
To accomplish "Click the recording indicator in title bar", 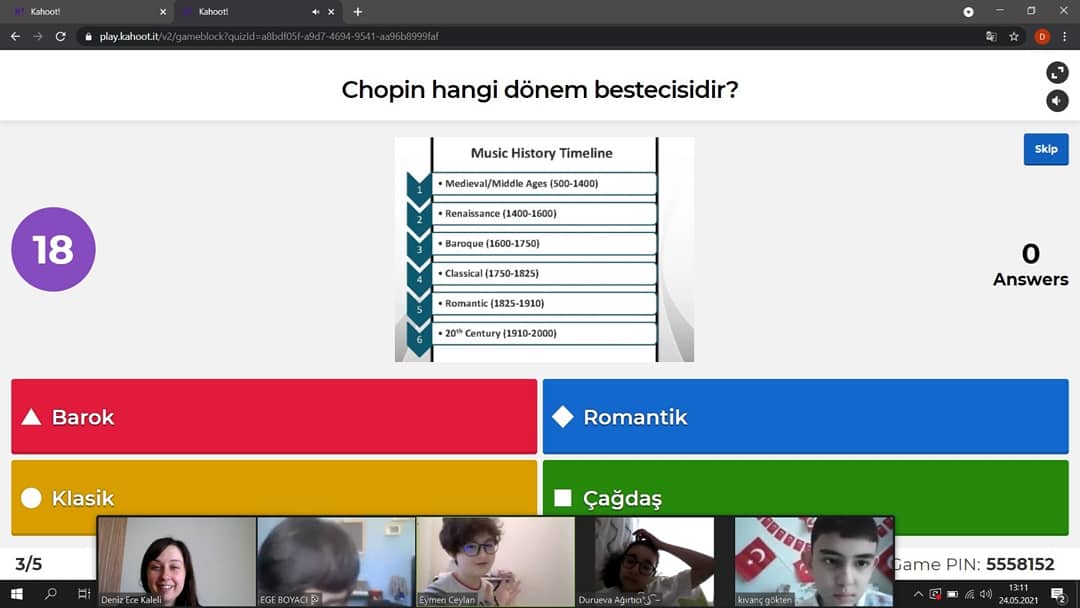I will tap(968, 12).
